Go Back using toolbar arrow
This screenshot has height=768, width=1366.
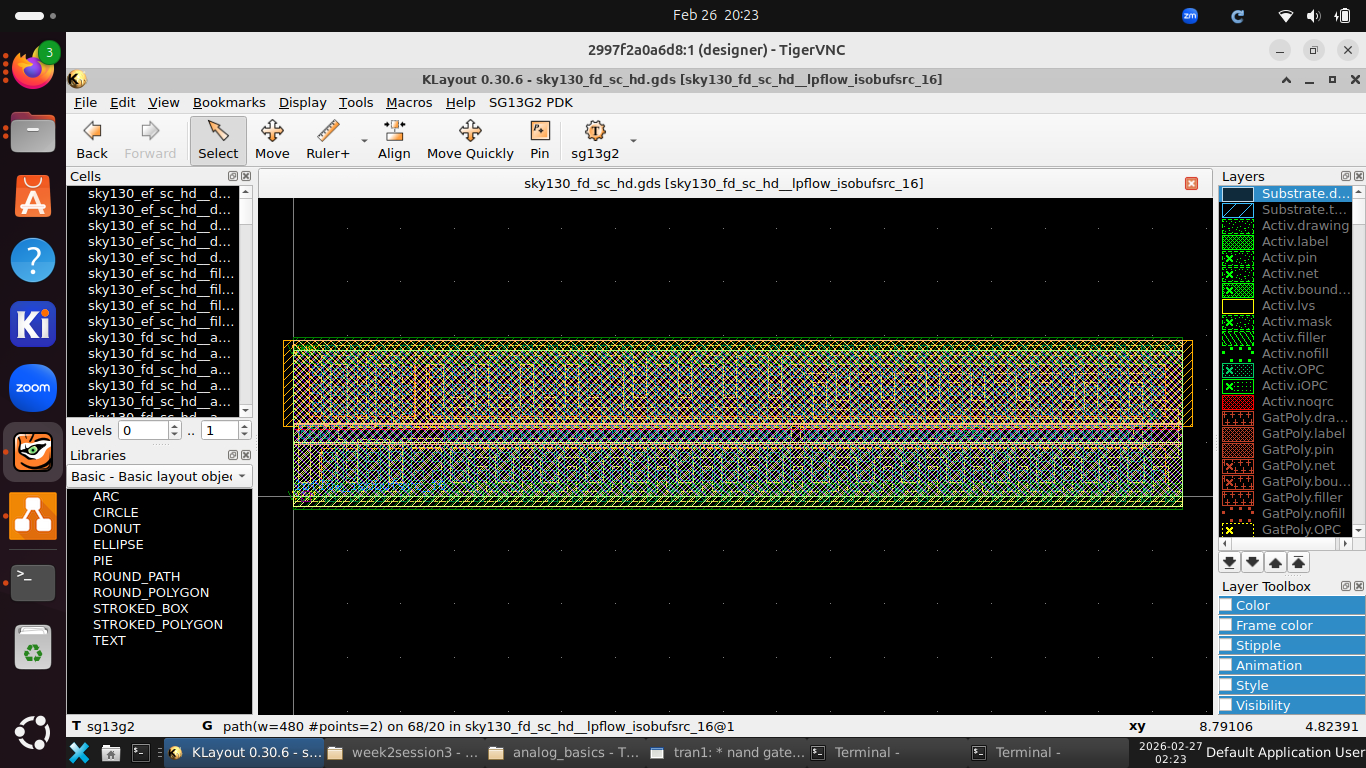point(92,140)
